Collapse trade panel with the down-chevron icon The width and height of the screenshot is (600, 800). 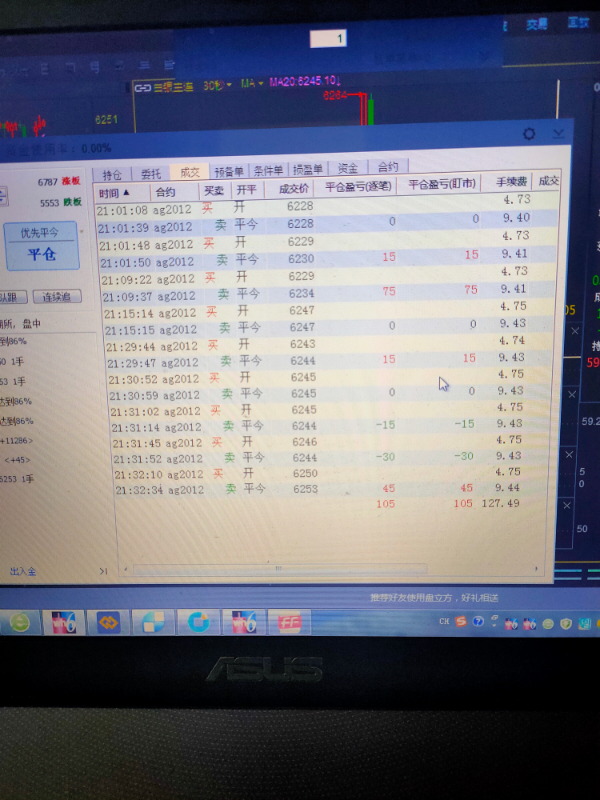coord(558,134)
